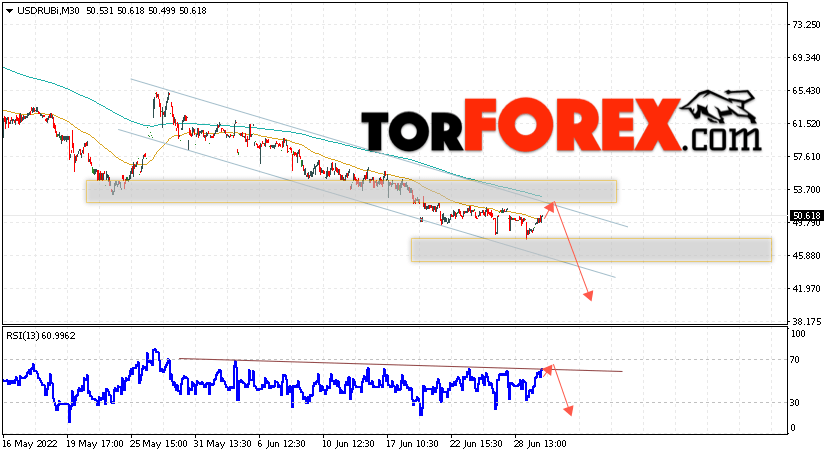Select the lower gray support zone rectangle

tap(591, 250)
